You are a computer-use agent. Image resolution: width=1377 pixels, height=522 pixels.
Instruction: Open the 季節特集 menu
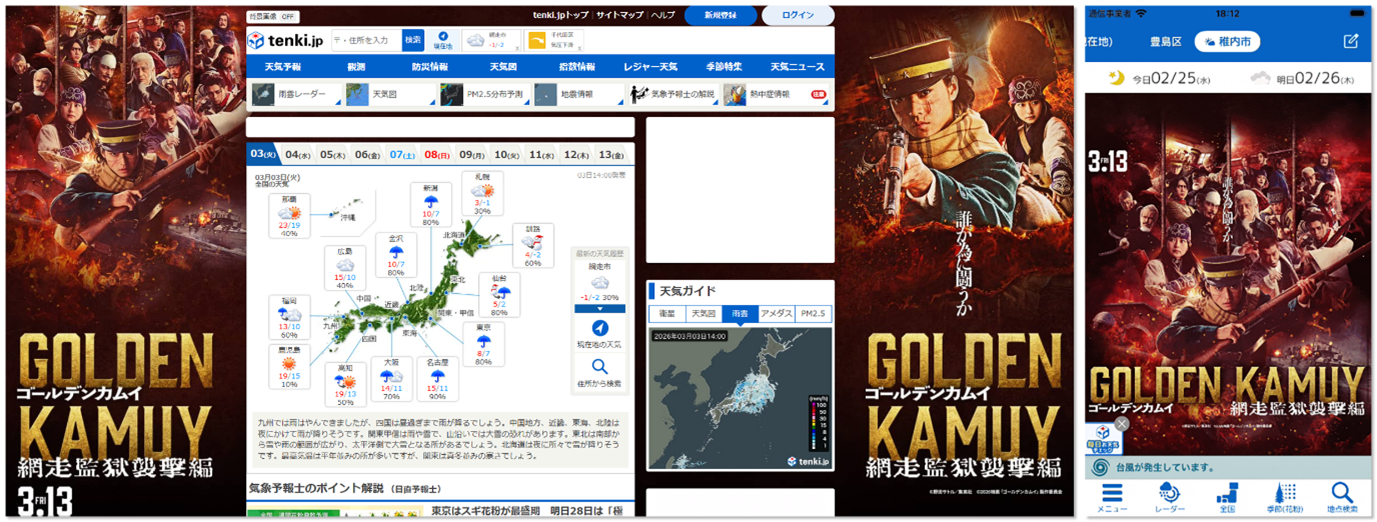(724, 67)
